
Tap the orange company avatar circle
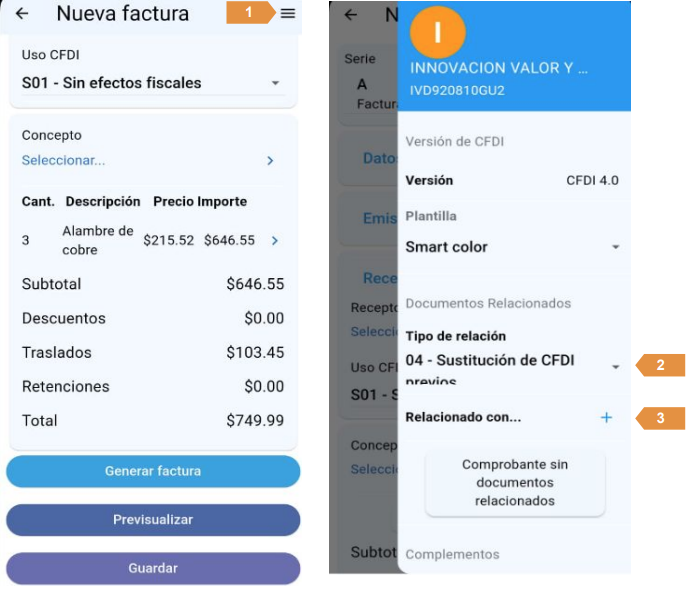click(437, 33)
